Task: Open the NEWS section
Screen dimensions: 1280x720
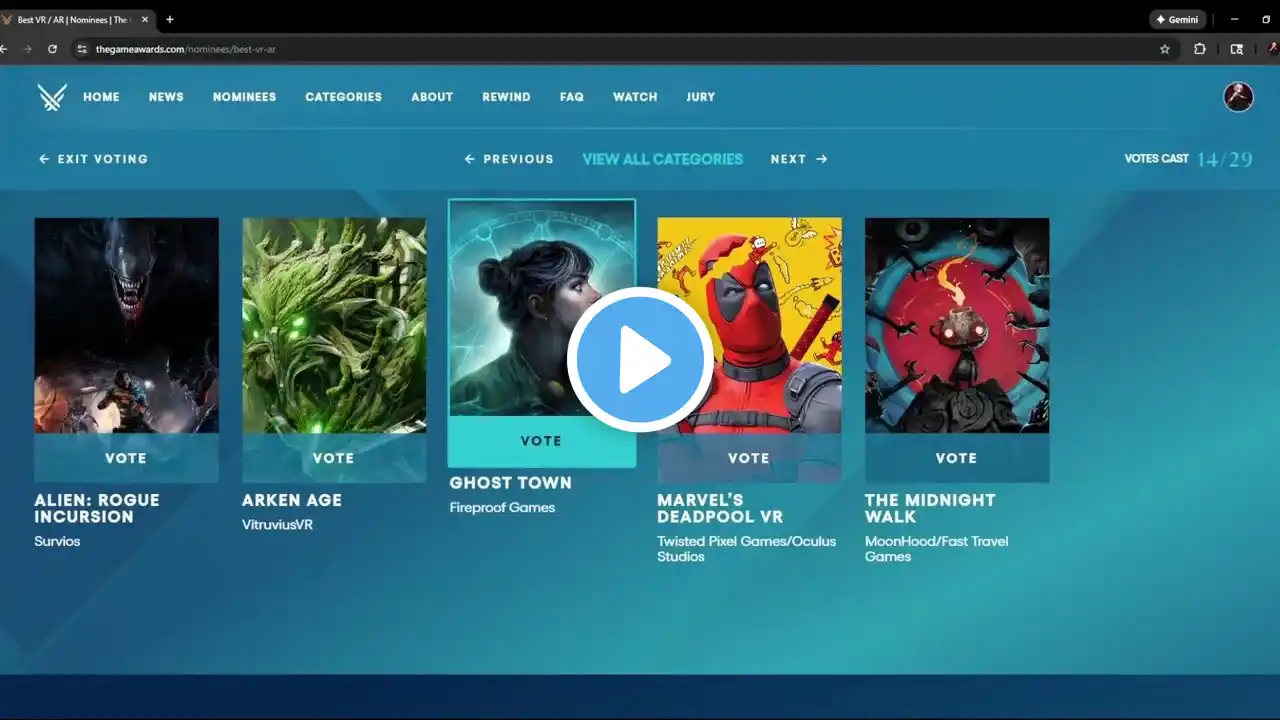Action: (x=166, y=97)
